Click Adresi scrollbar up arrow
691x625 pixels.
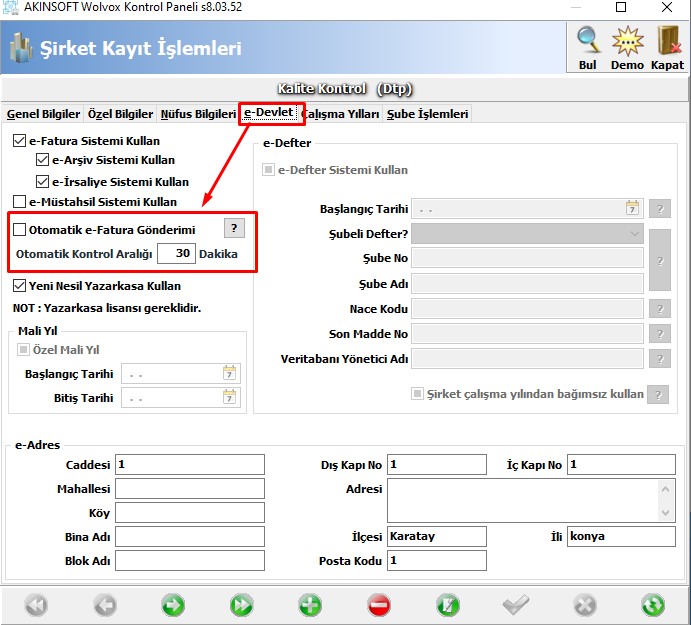pyautogui.click(x=665, y=489)
